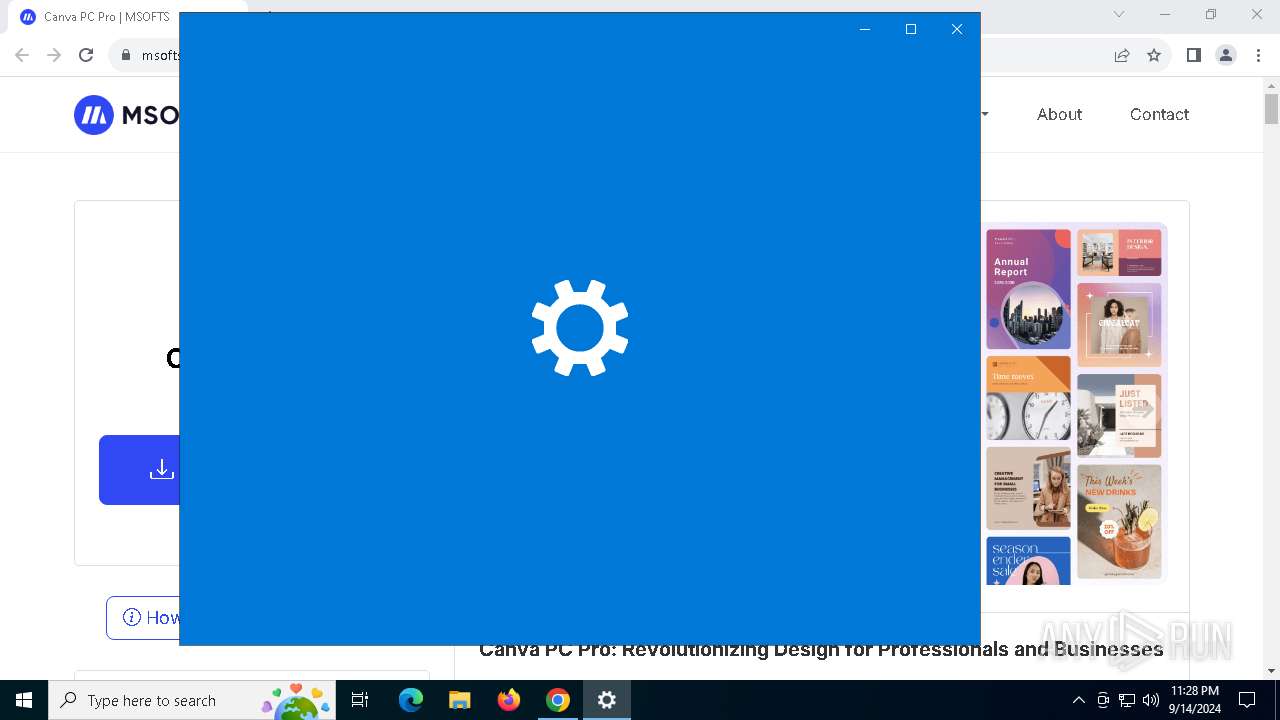
Task: Open the About page link
Action: pyautogui.click(x=1059, y=114)
